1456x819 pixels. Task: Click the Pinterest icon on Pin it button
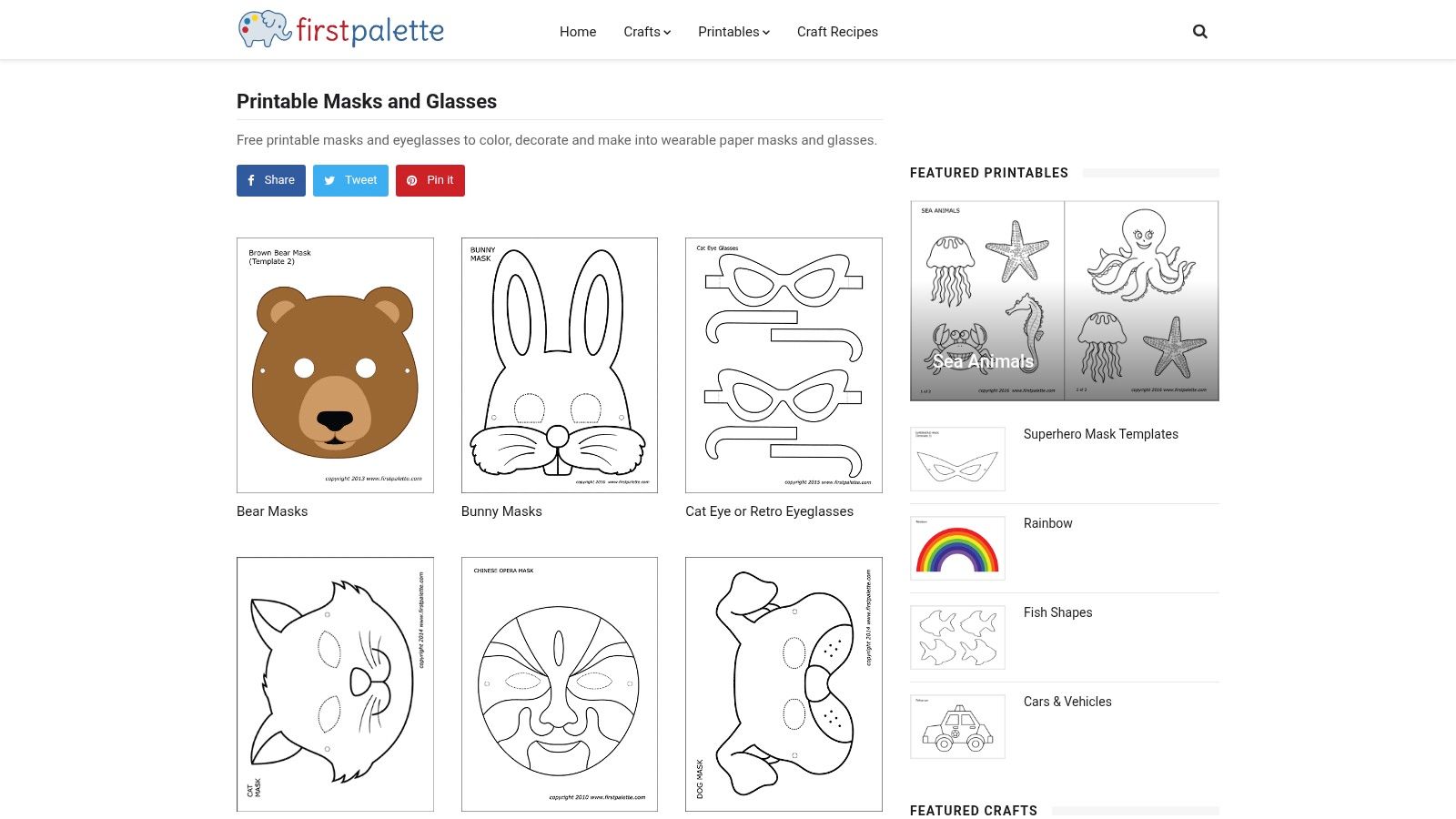412,180
